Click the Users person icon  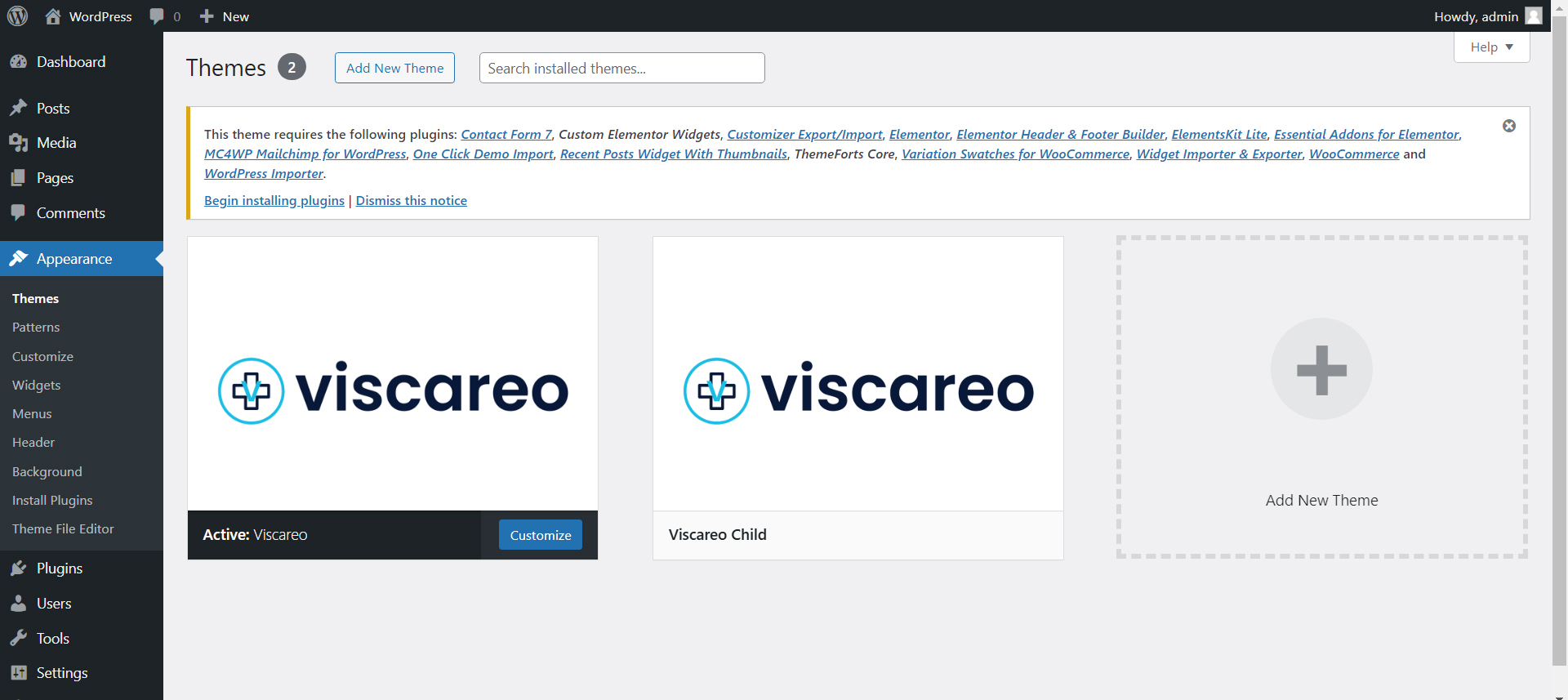18,604
